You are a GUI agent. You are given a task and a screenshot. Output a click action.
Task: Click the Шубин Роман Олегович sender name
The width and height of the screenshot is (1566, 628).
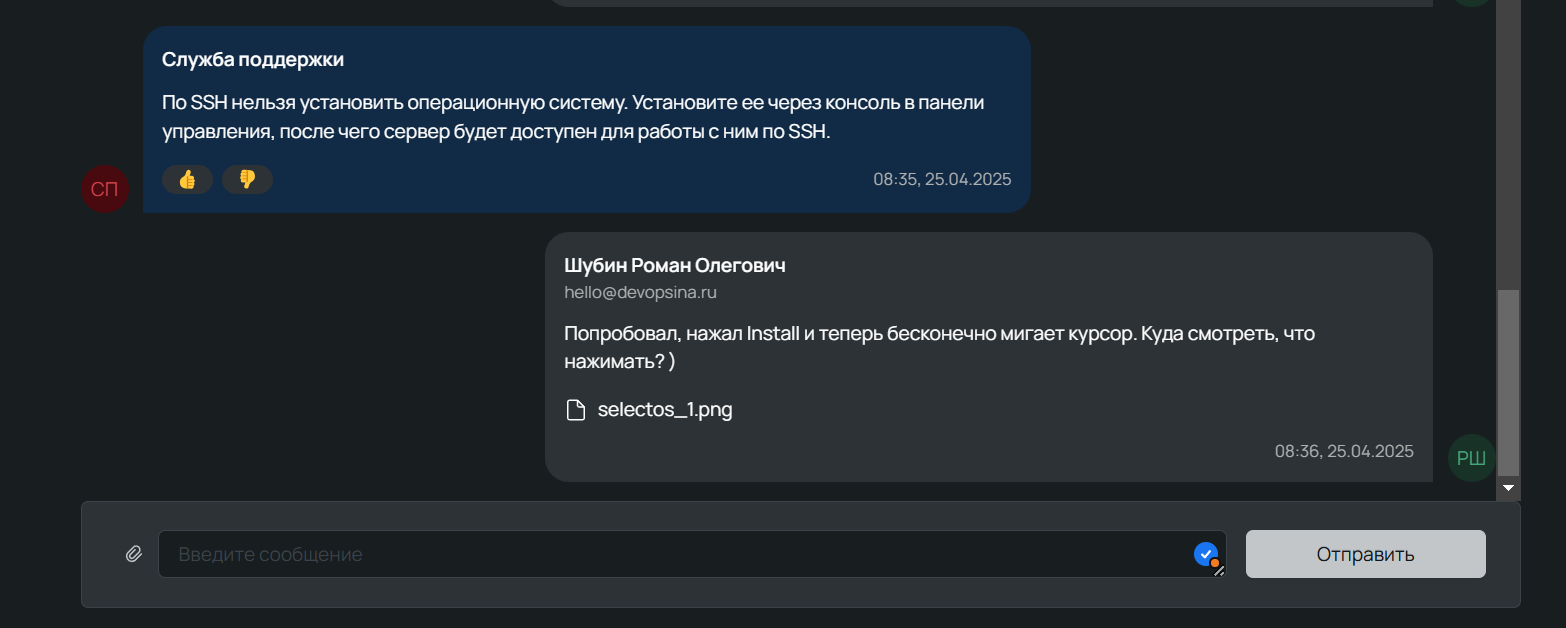675,266
